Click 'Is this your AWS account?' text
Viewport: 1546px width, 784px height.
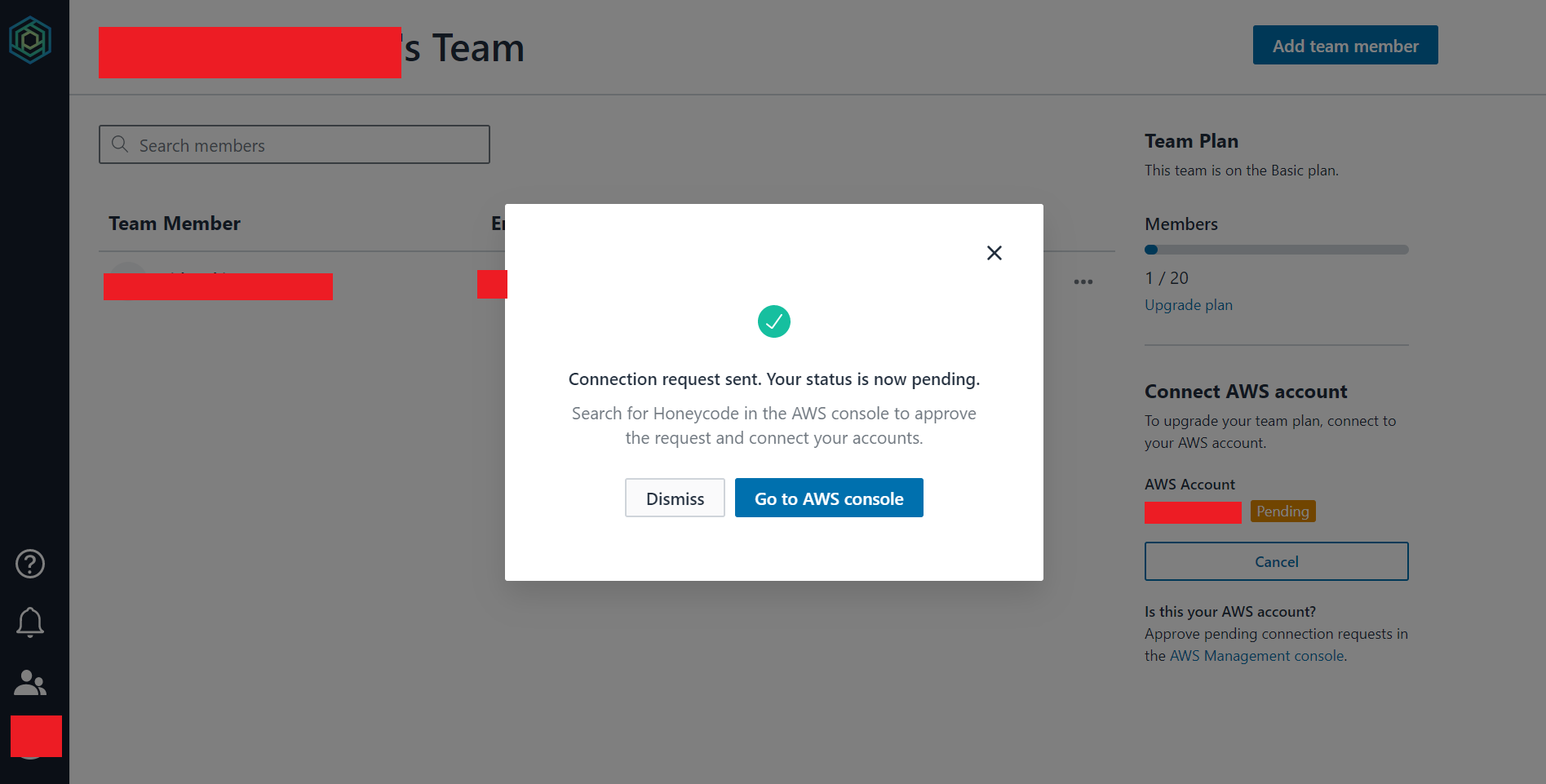click(x=1230, y=612)
